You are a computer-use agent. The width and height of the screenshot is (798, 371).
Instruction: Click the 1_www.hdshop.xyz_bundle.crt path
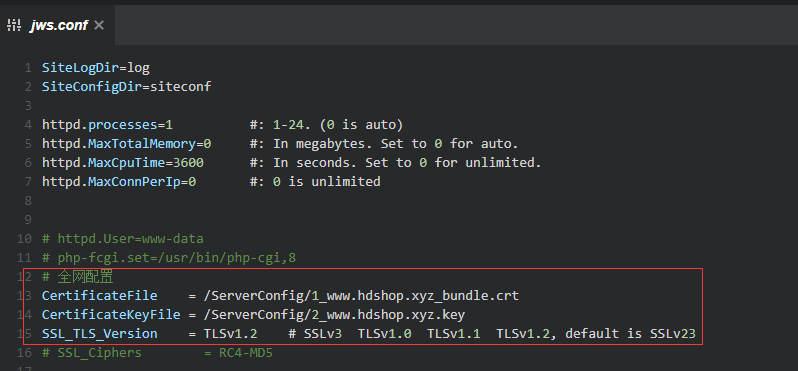coord(361,296)
